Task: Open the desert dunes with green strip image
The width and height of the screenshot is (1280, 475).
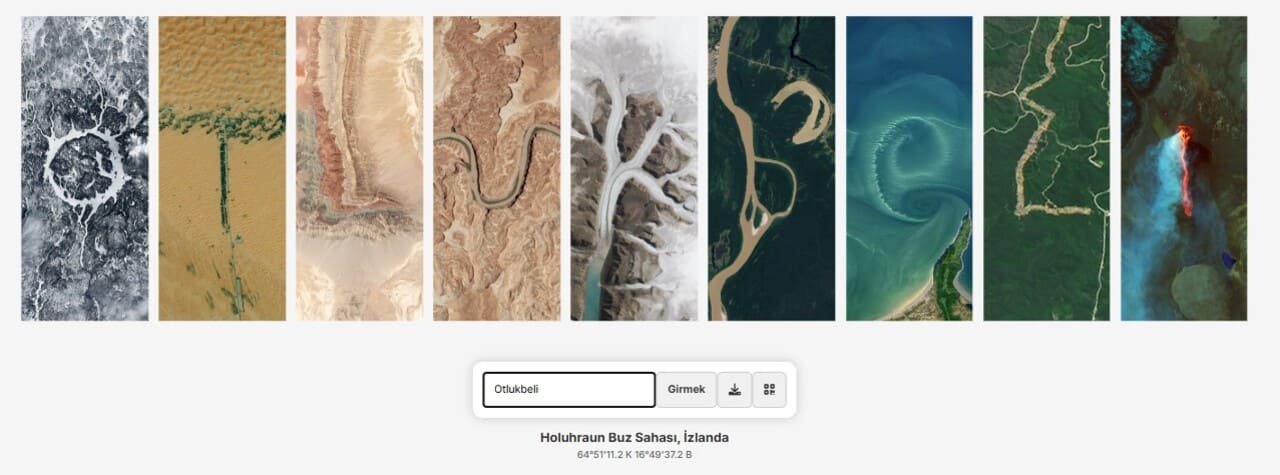Action: pos(222,168)
